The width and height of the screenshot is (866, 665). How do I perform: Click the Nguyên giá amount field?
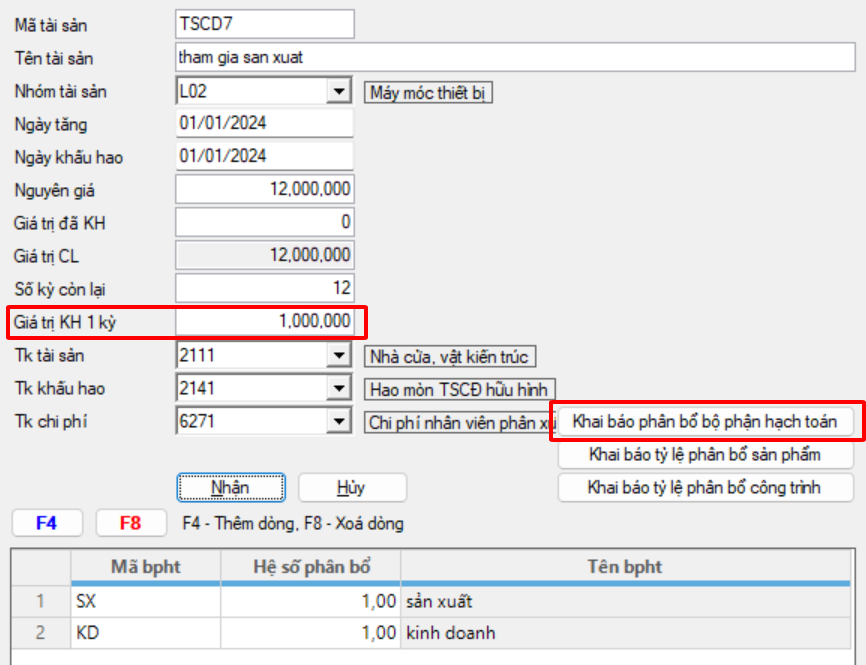pos(264,189)
